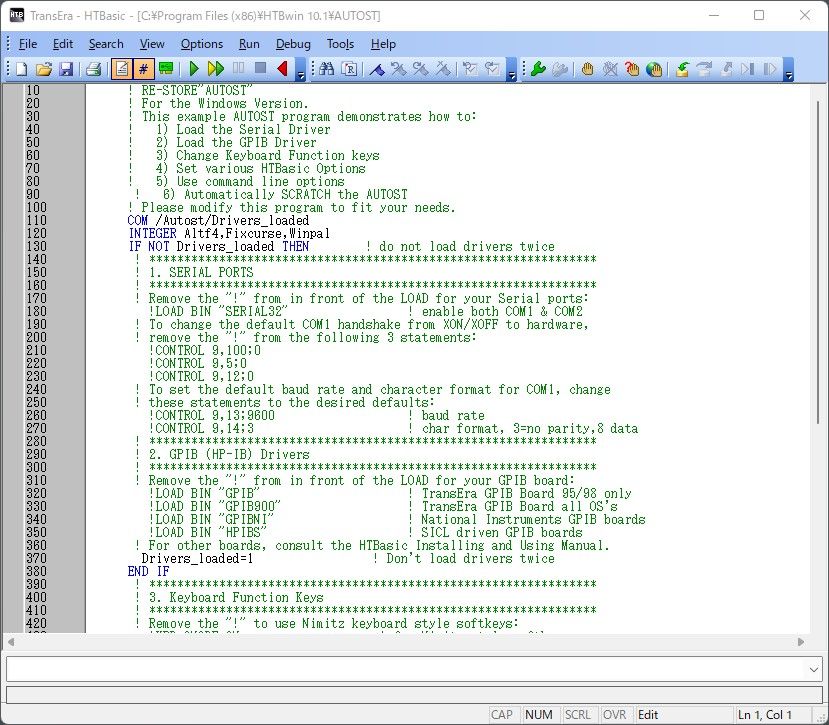
Task: Open the Debug menu
Action: click(293, 44)
